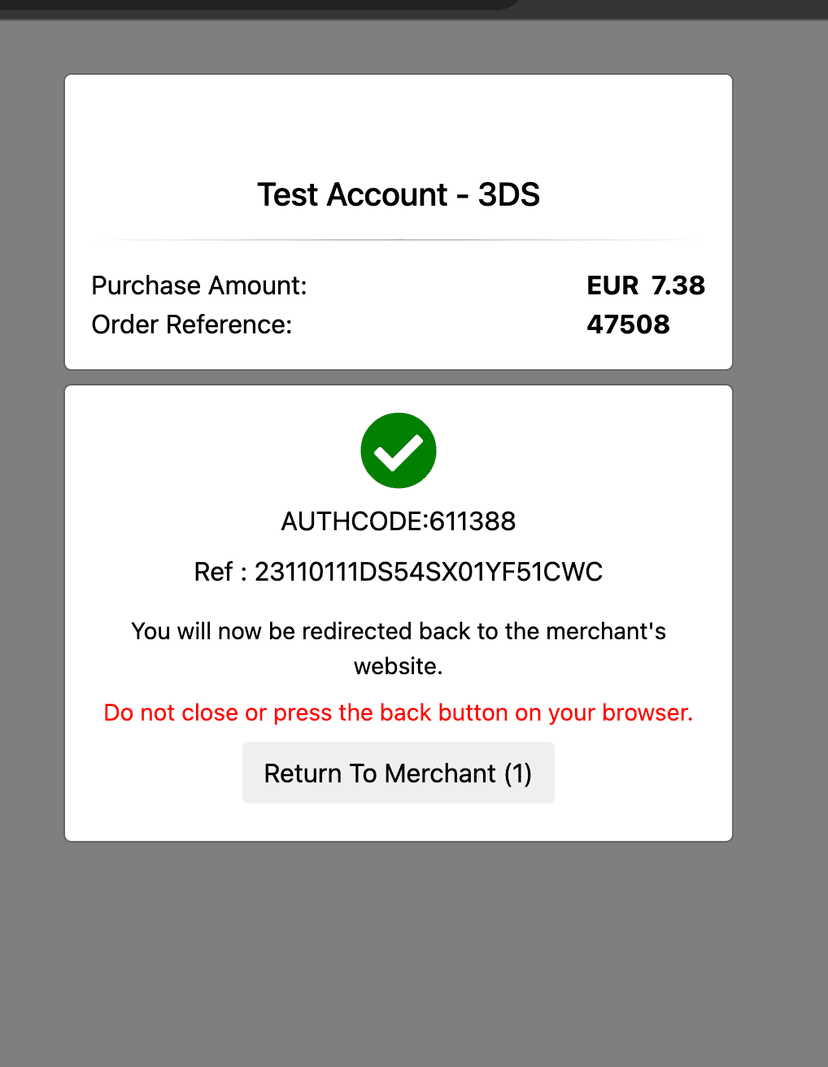Click the redirect back to merchant's website message
This screenshot has width=828, height=1067.
[x=398, y=649]
